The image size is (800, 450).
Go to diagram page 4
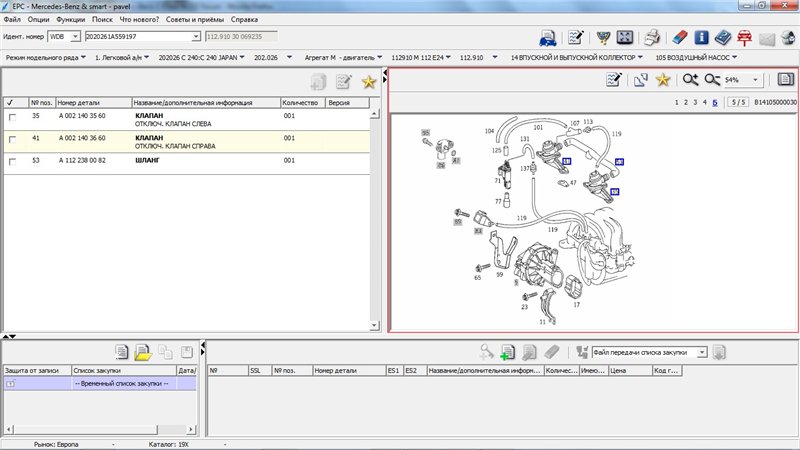point(705,103)
